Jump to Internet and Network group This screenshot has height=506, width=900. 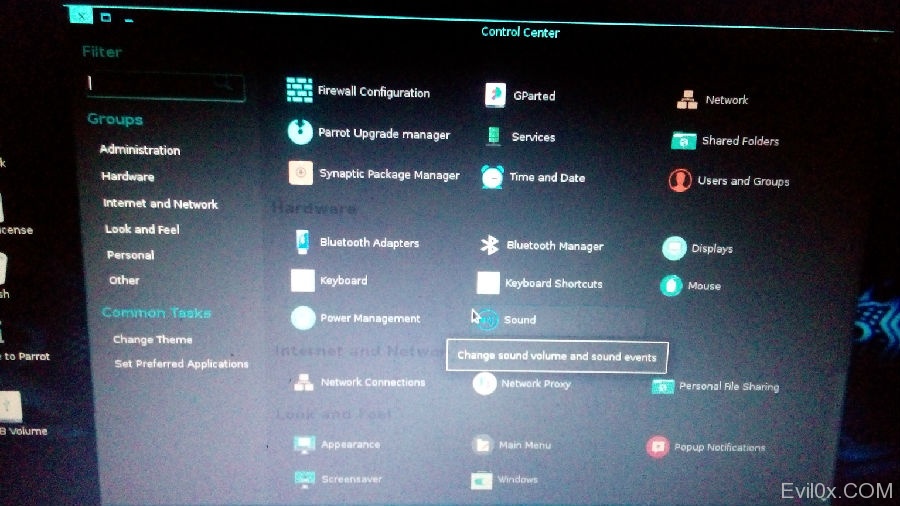click(x=160, y=204)
